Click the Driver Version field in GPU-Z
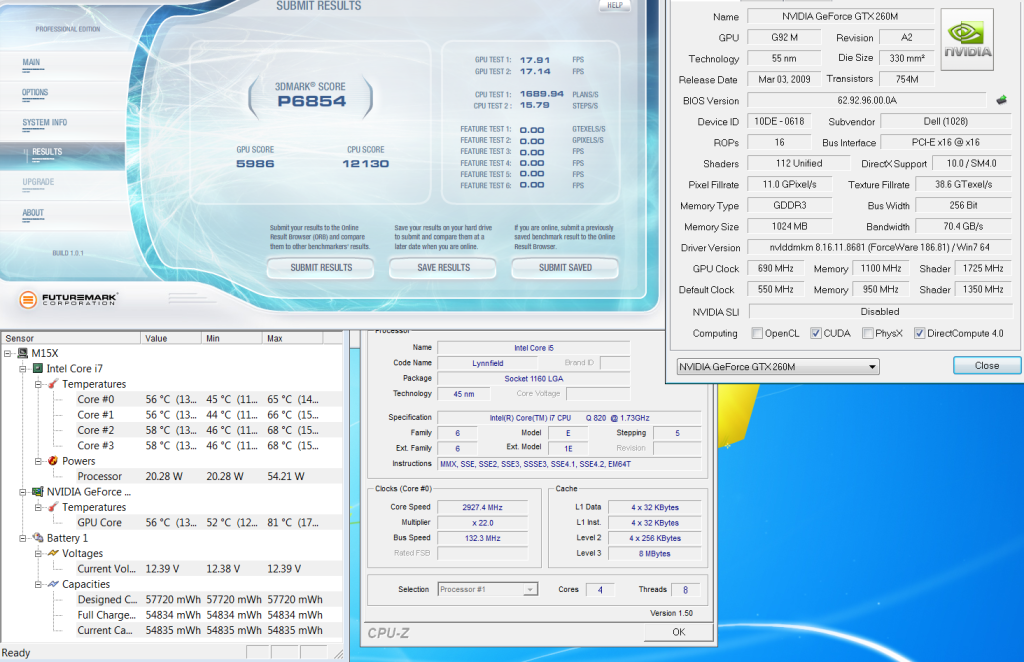This screenshot has height=662, width=1024. (x=879, y=247)
